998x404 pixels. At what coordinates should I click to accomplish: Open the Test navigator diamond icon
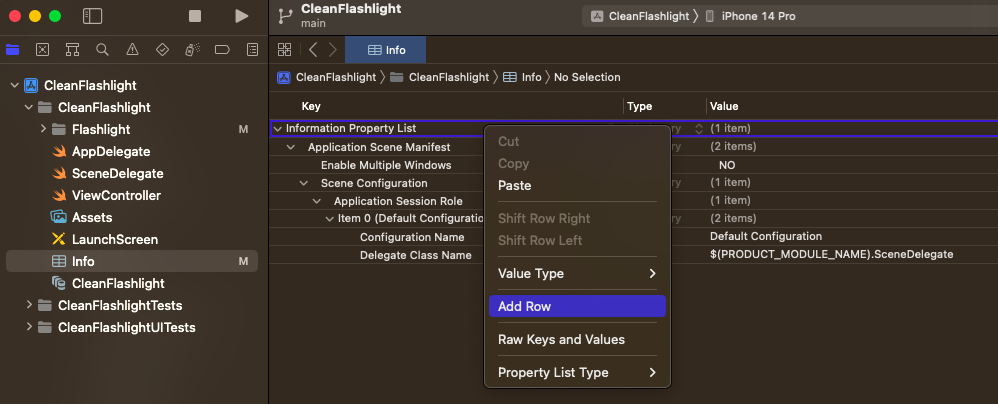162,50
